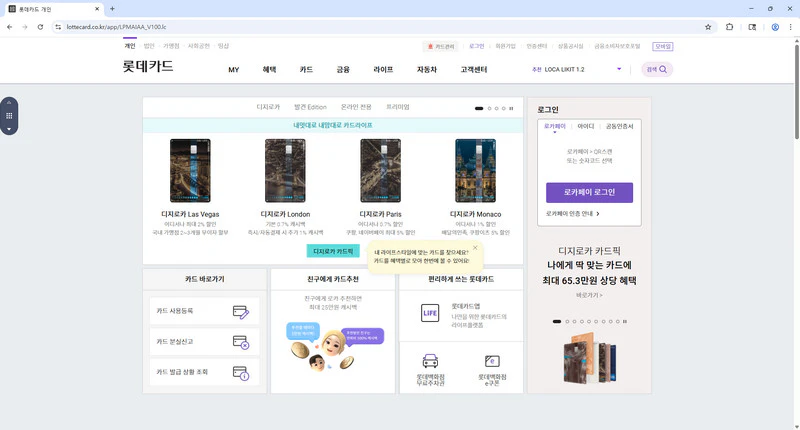Select second slide dot of card carousel

click(490, 108)
